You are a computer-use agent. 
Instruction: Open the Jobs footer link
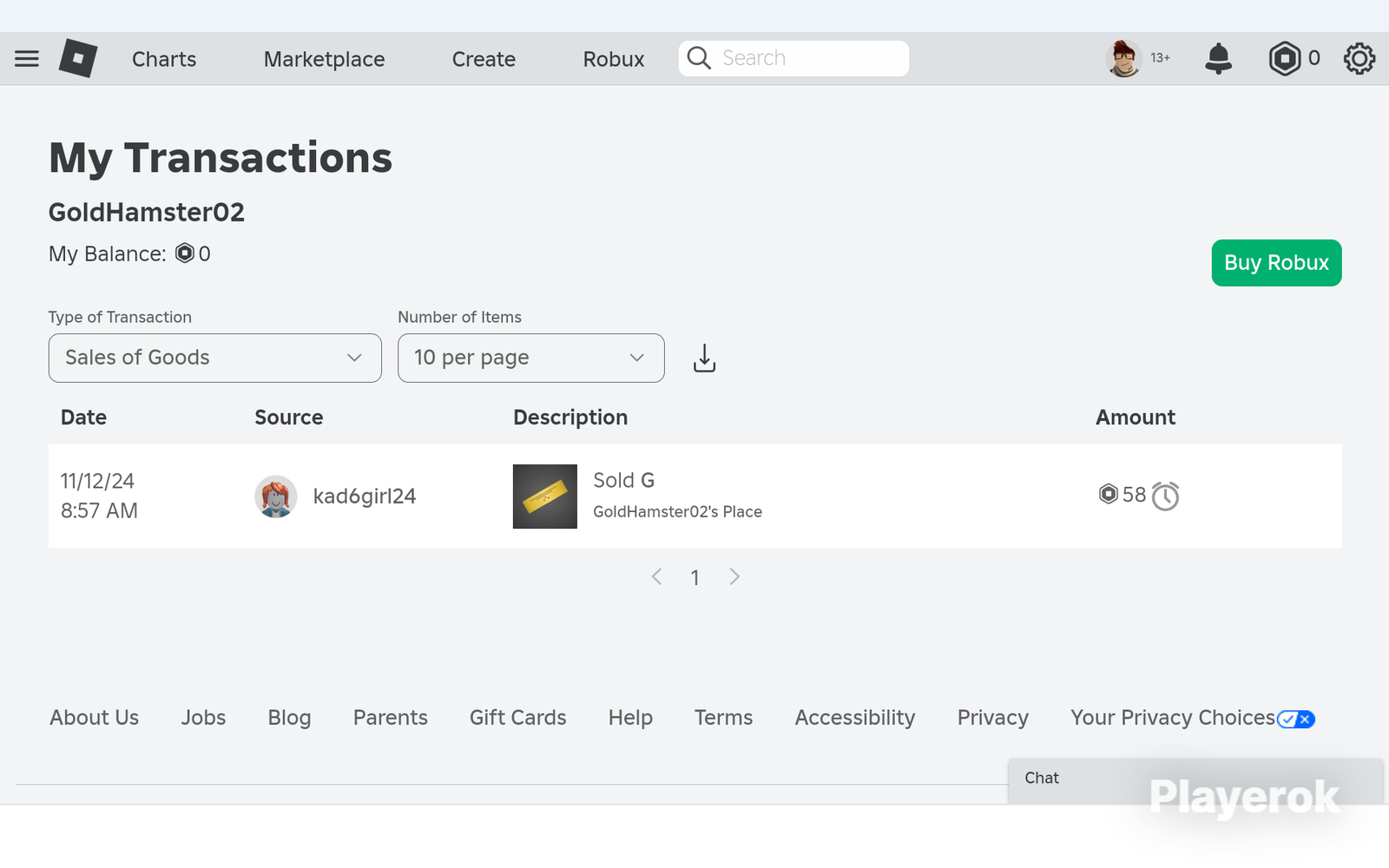[x=203, y=718]
